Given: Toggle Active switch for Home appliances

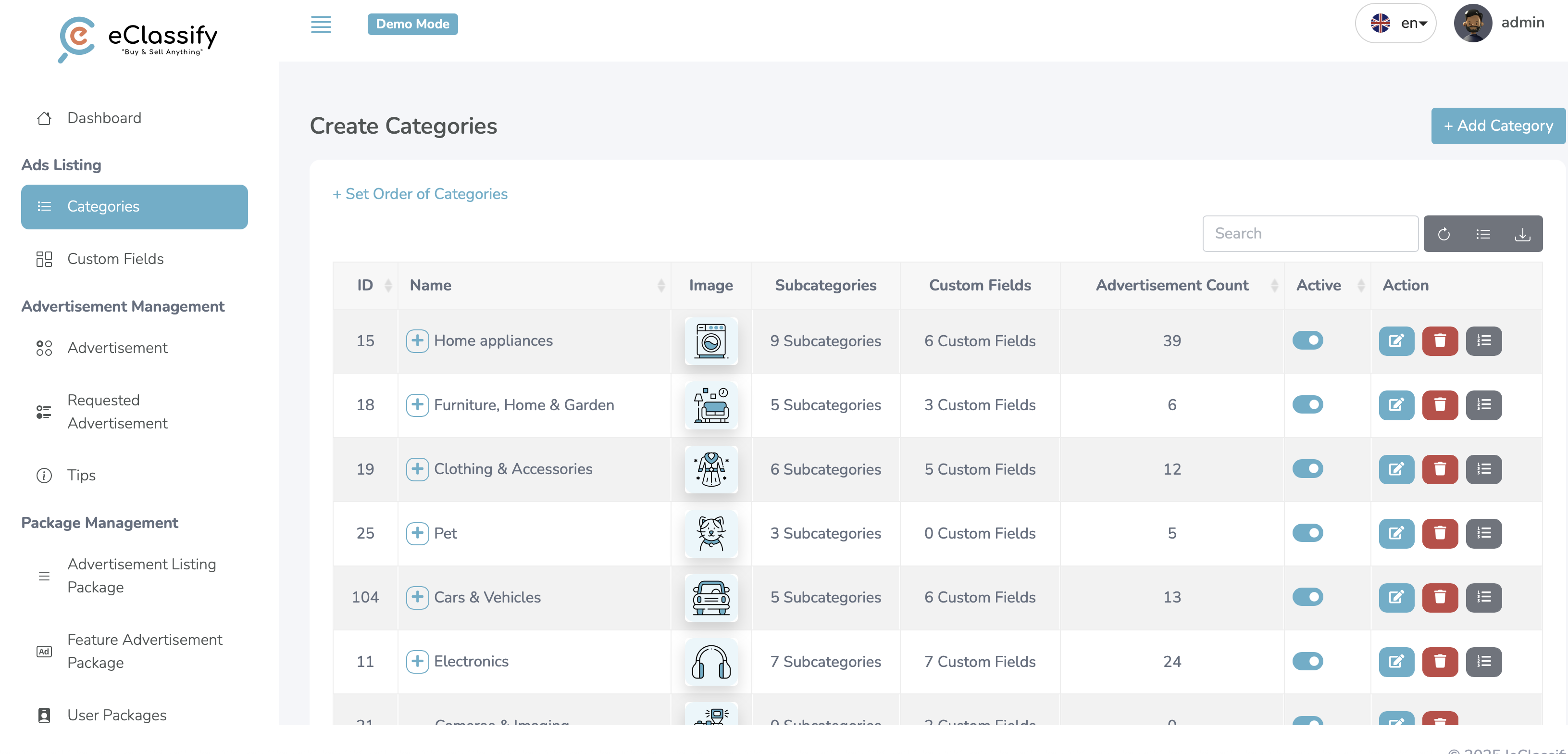Looking at the screenshot, I should click(x=1307, y=340).
